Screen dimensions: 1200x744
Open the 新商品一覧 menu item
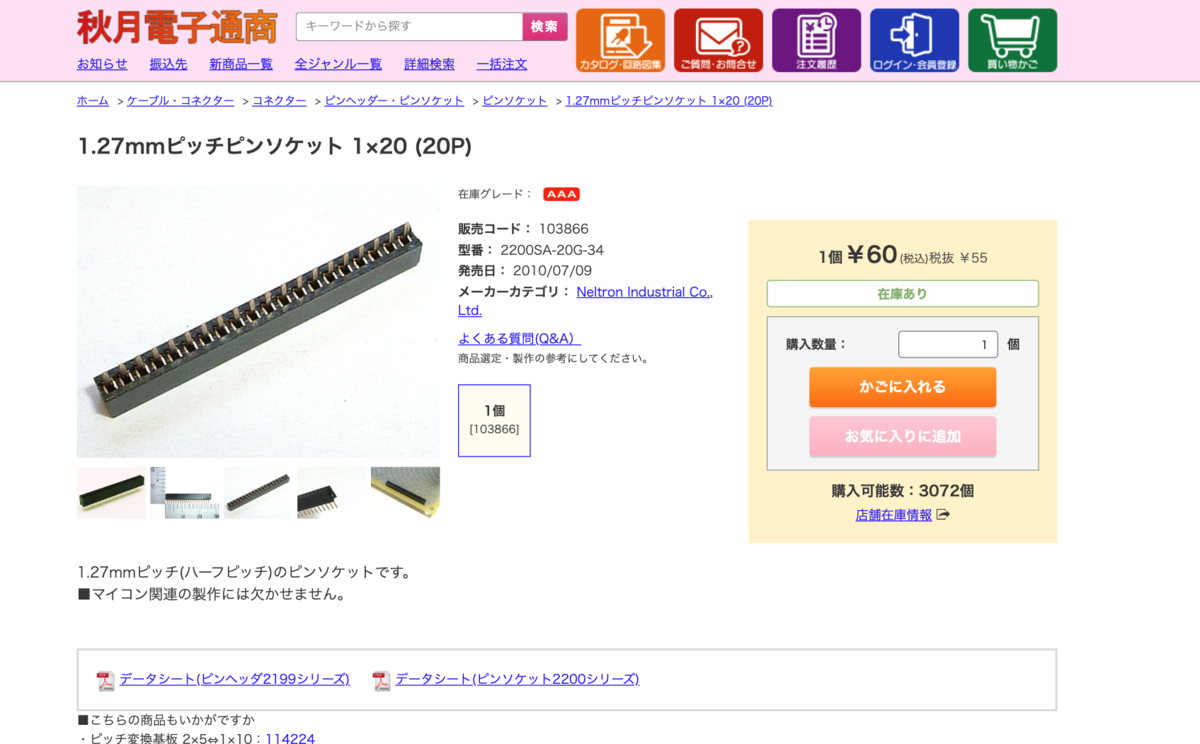(x=241, y=64)
